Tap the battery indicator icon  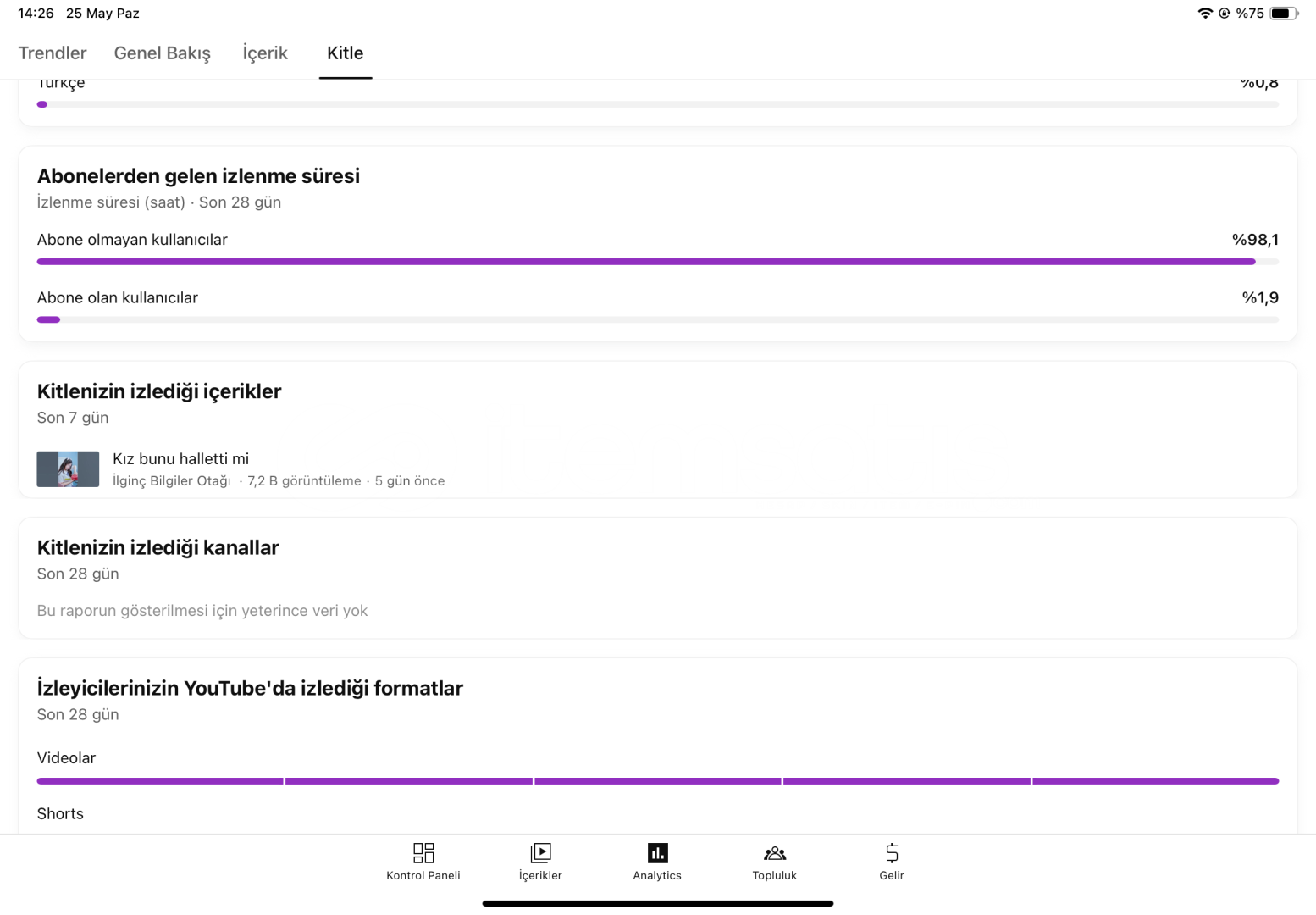[x=1283, y=14]
